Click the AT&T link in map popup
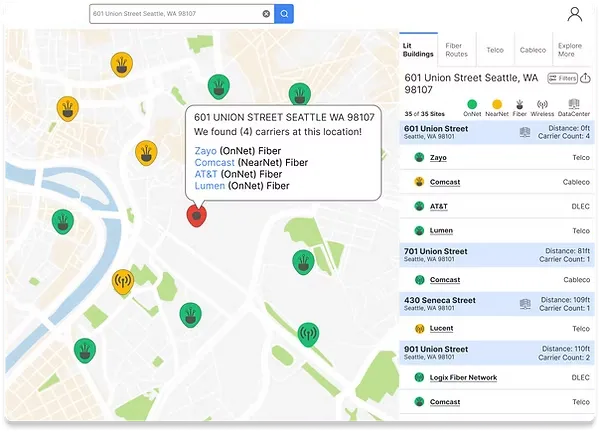This screenshot has width=600, height=432. pyautogui.click(x=205, y=174)
